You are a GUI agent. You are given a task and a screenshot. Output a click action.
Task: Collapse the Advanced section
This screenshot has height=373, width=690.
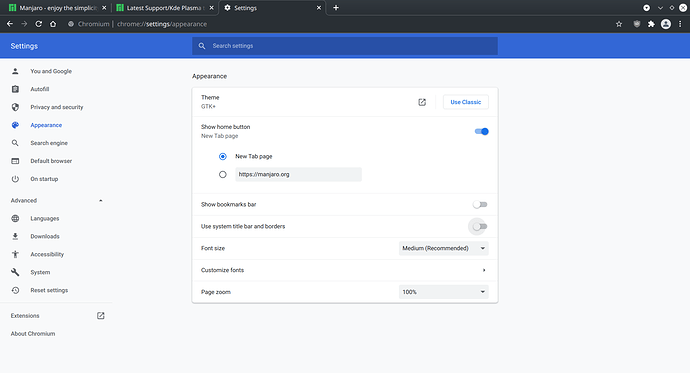pyautogui.click(x=101, y=201)
